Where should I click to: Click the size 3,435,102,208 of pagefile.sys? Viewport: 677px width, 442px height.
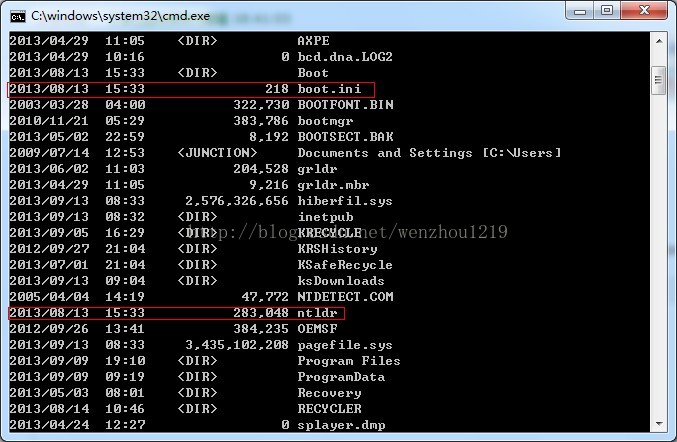(x=237, y=345)
